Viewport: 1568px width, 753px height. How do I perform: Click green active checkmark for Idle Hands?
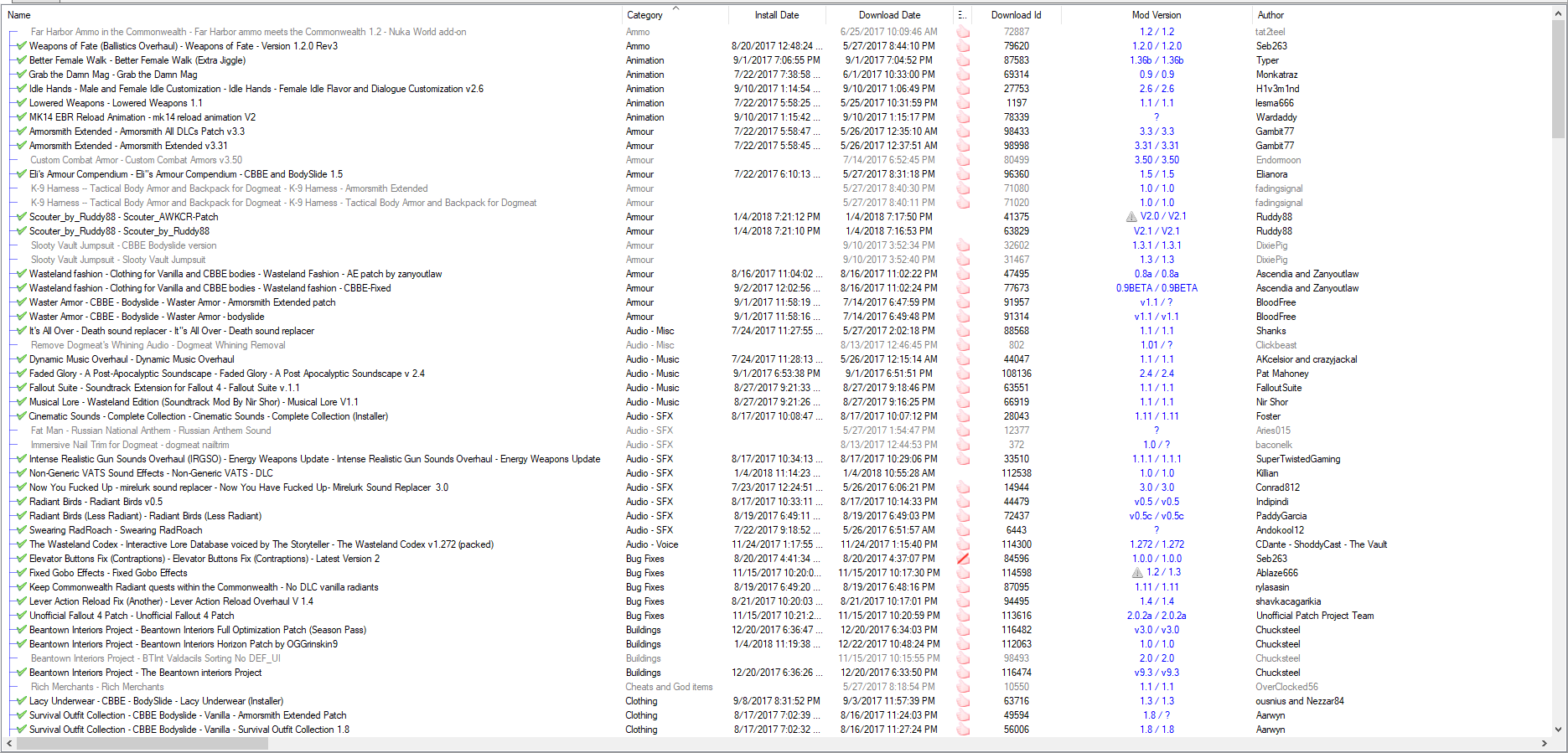[x=21, y=89]
